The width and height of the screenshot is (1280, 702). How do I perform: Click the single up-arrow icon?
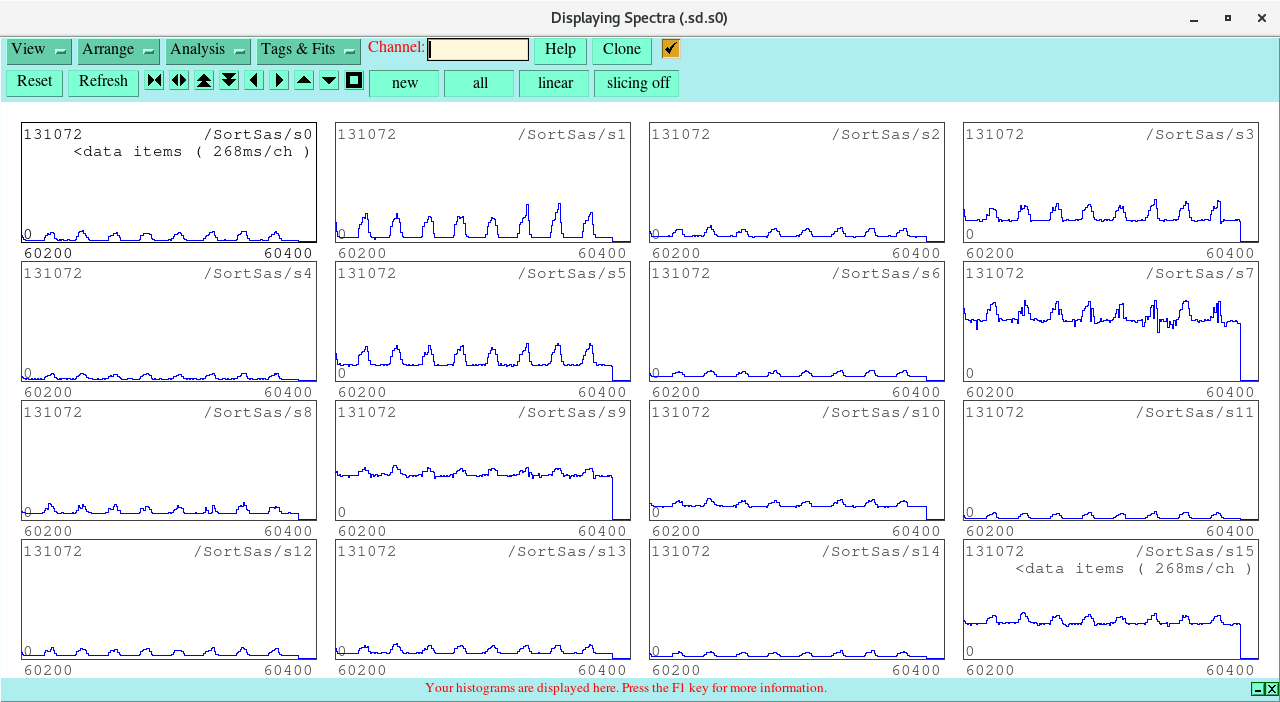tap(304, 81)
